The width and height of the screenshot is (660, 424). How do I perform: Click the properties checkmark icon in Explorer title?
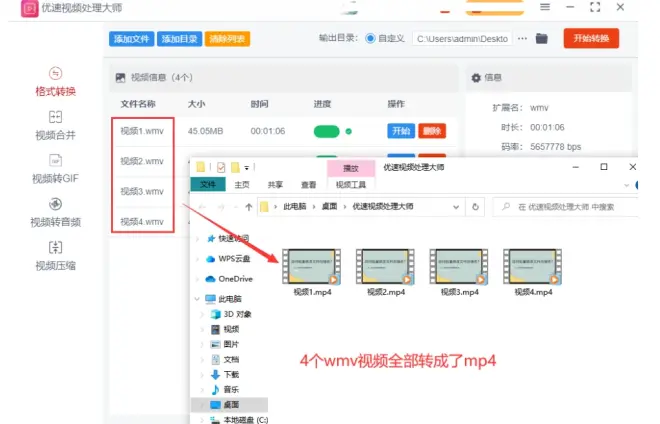221,168
